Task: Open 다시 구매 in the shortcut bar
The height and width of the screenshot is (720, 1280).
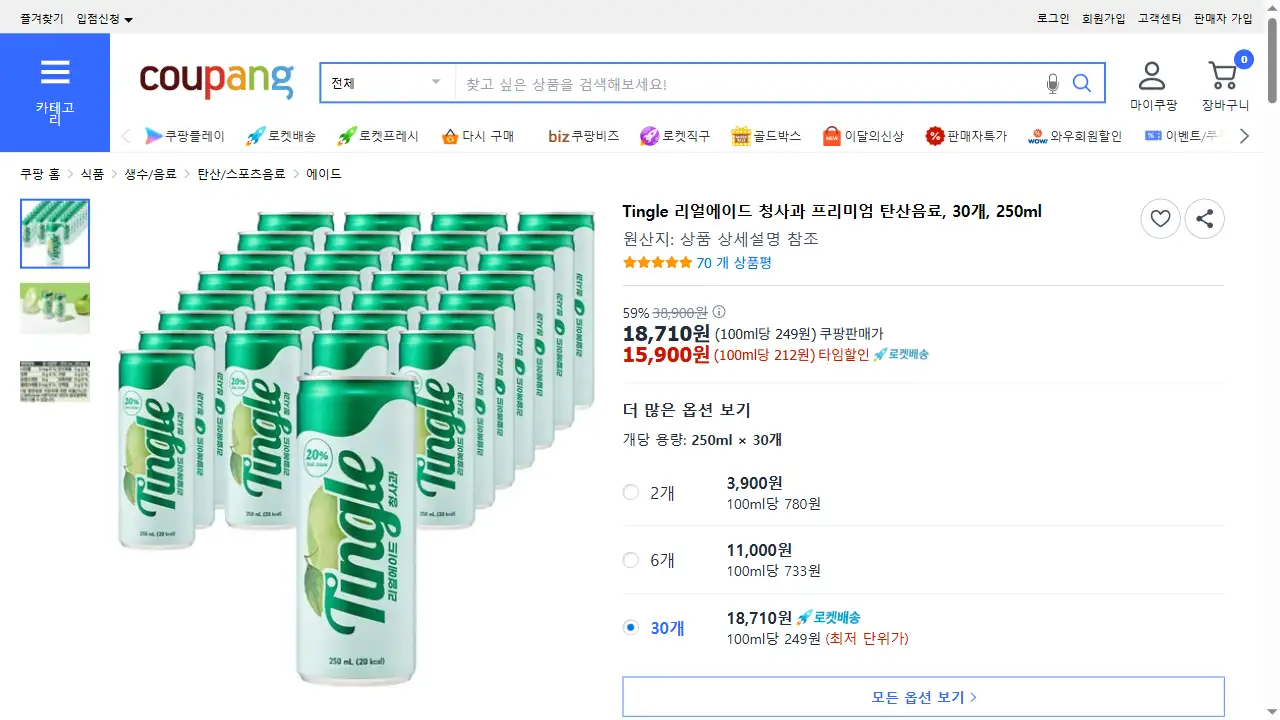Action: tap(478, 136)
